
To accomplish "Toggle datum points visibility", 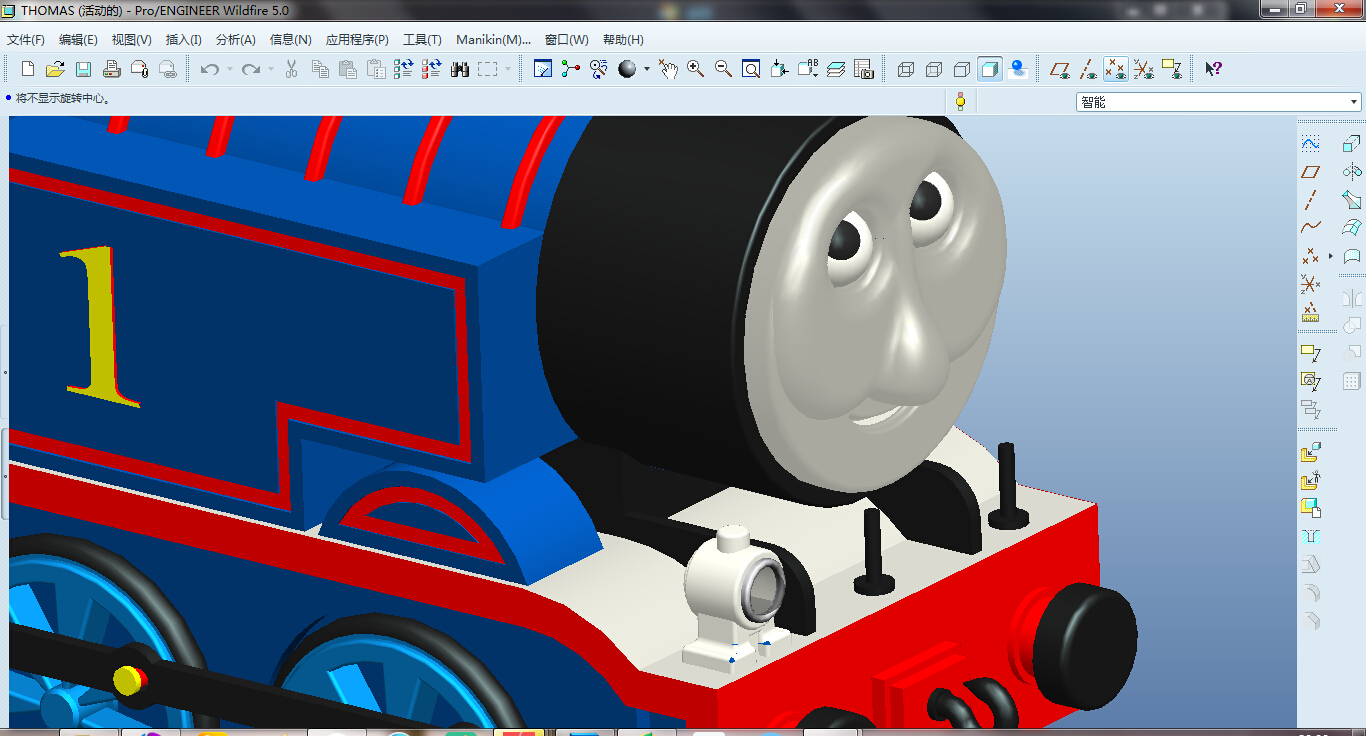I will (x=1116, y=69).
